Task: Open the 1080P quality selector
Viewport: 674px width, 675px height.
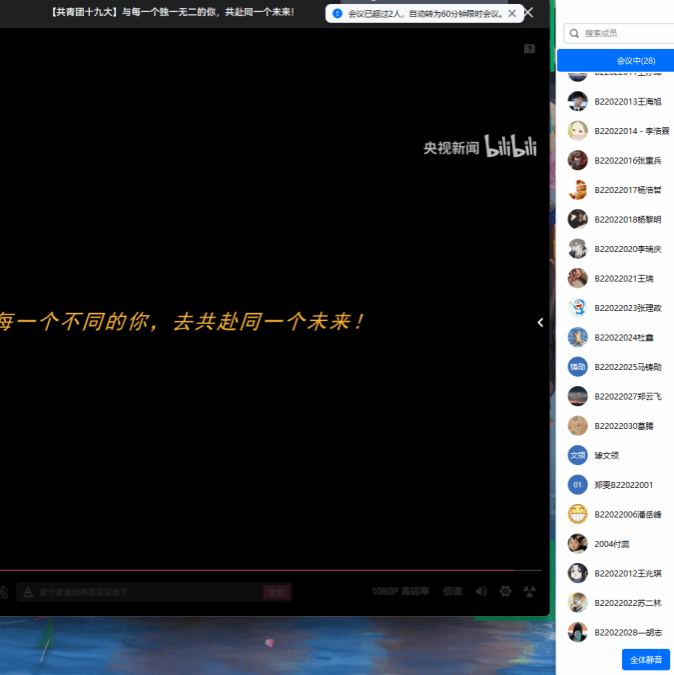Action: click(x=399, y=592)
